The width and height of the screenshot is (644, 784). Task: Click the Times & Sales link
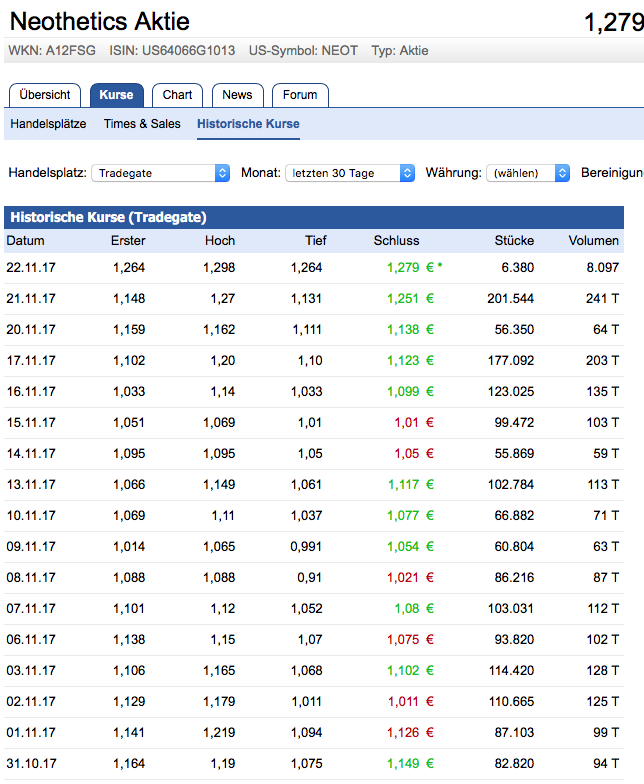140,124
